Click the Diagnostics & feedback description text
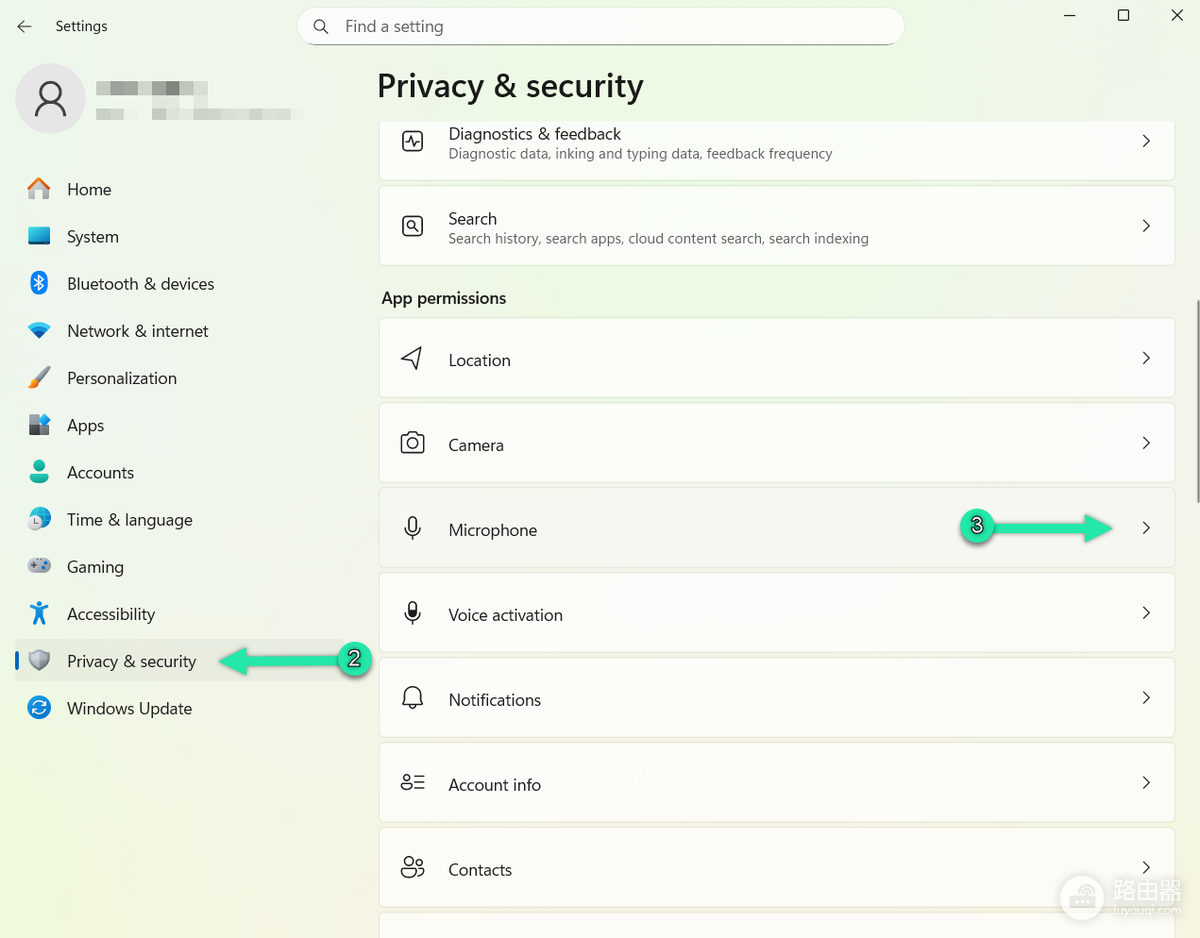 [x=640, y=154]
